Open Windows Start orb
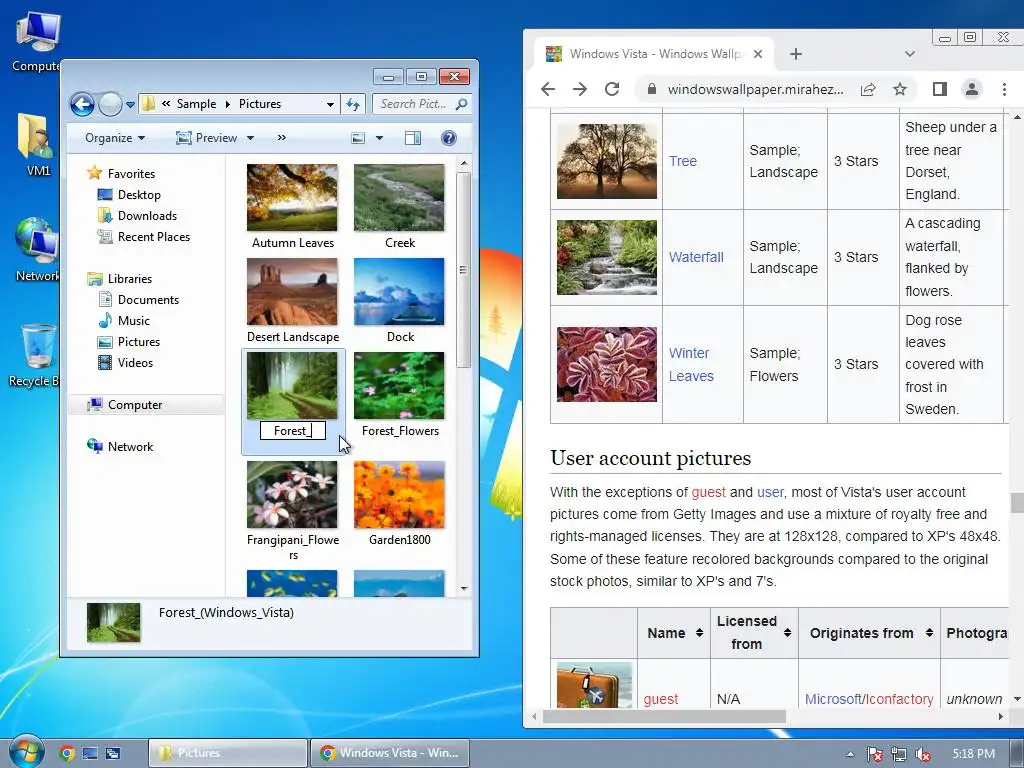Screen dimensions: 1024x768 [x=26, y=752]
